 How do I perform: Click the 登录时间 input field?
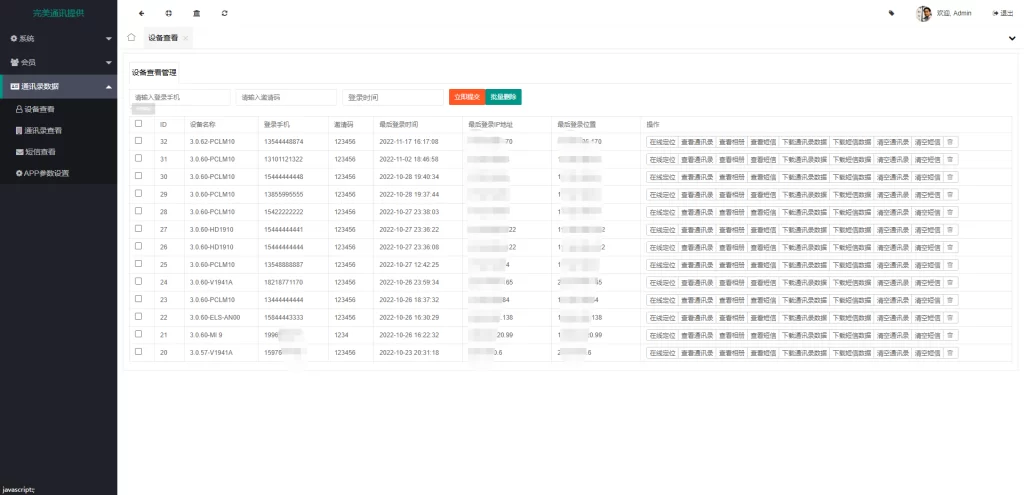(x=393, y=97)
